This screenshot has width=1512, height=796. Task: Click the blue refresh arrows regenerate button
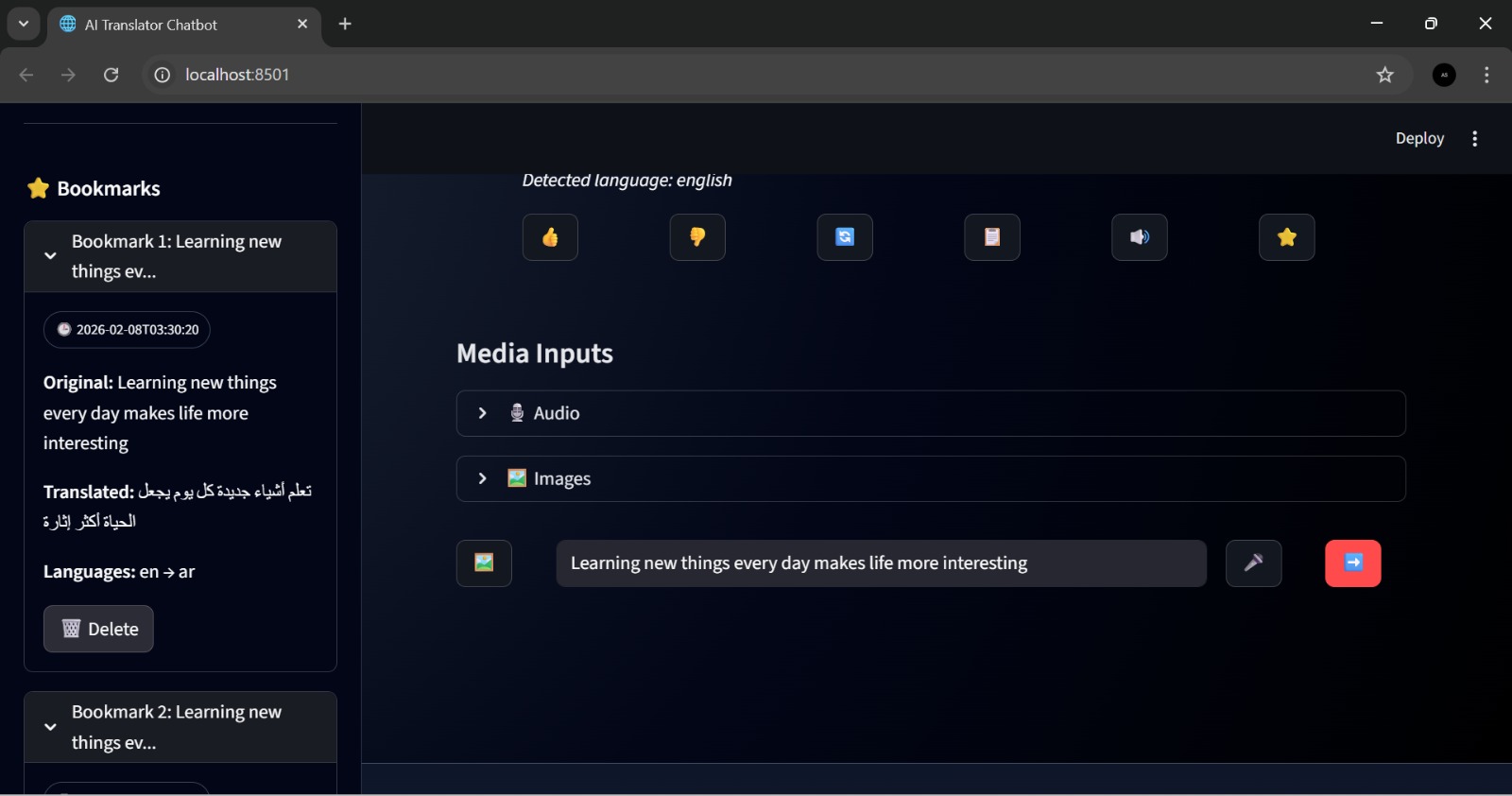[x=845, y=237]
